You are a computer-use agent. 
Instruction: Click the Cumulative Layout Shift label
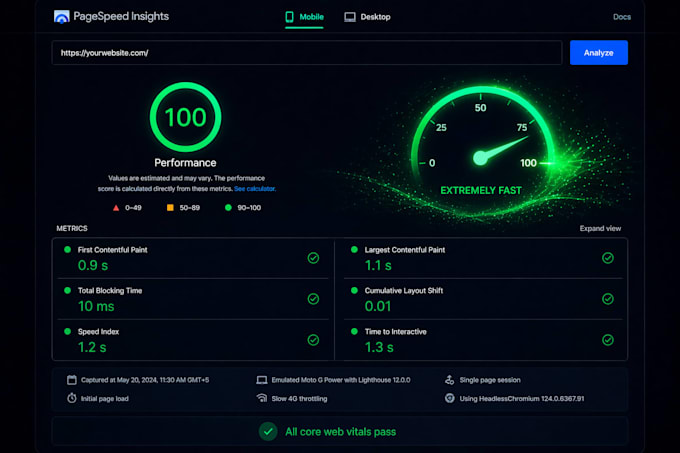(x=404, y=290)
